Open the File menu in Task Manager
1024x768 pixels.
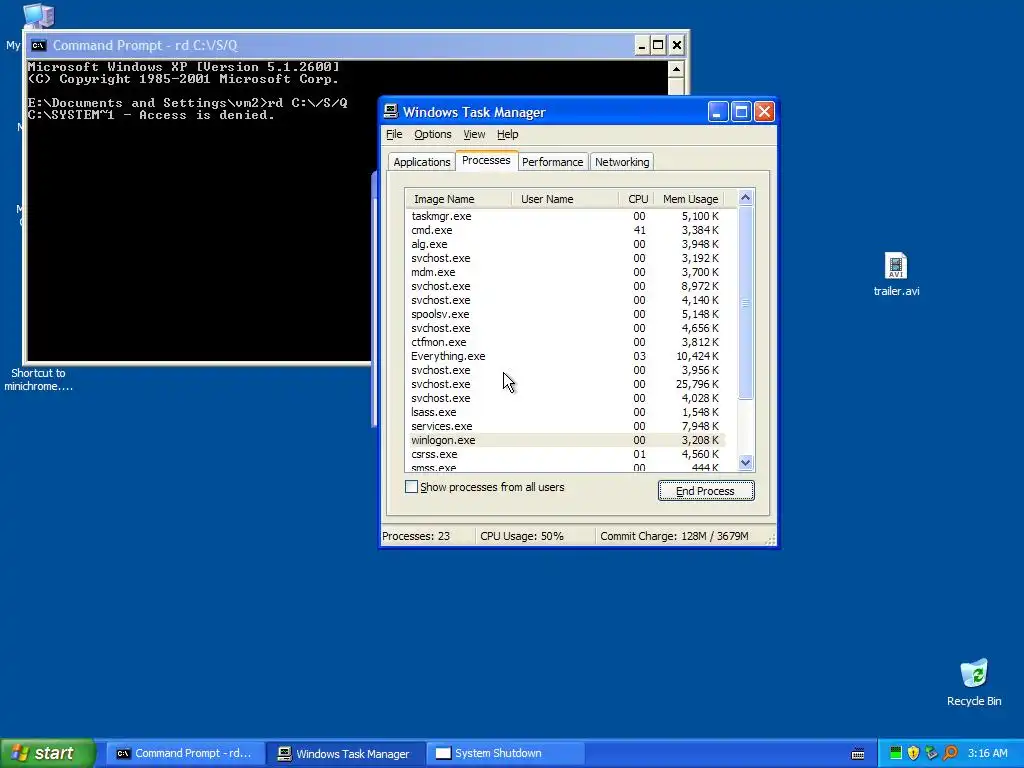pos(394,134)
